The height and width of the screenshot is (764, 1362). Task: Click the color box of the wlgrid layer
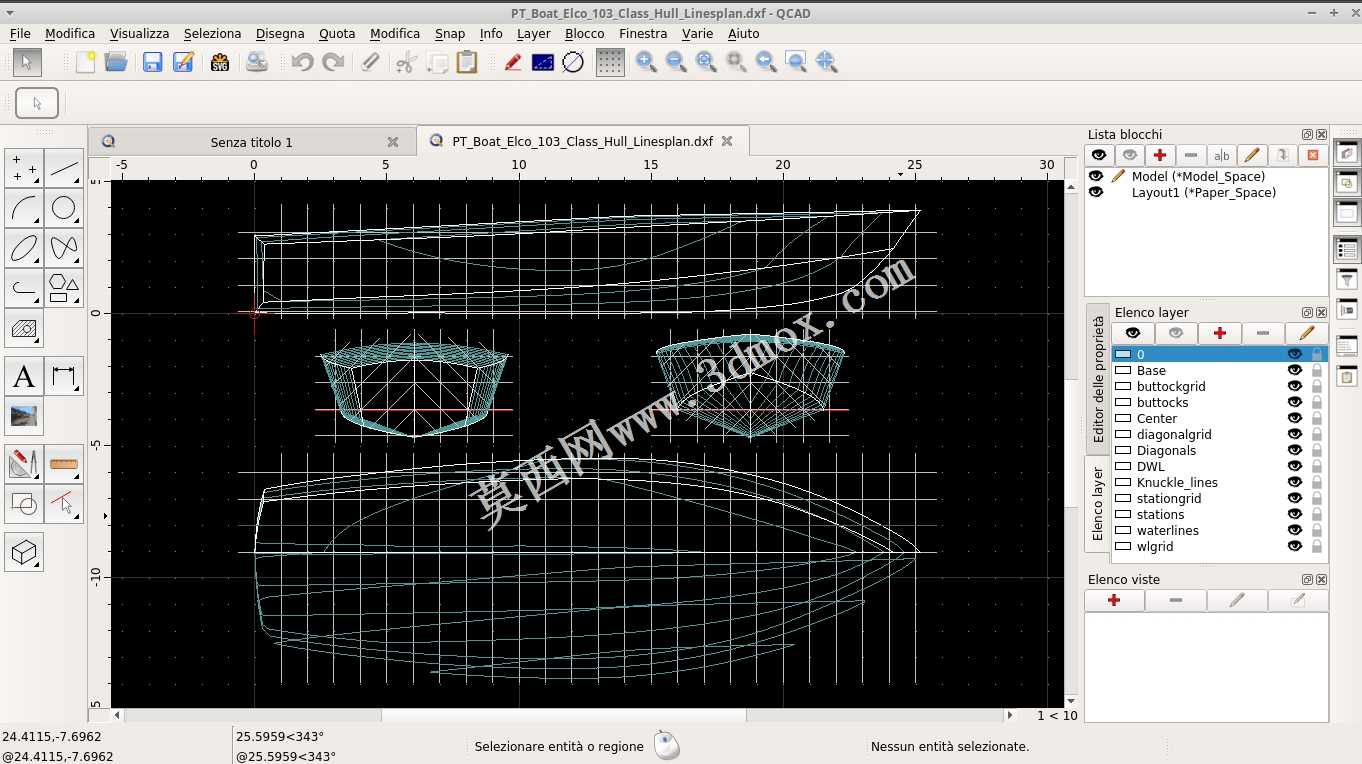click(x=1123, y=546)
